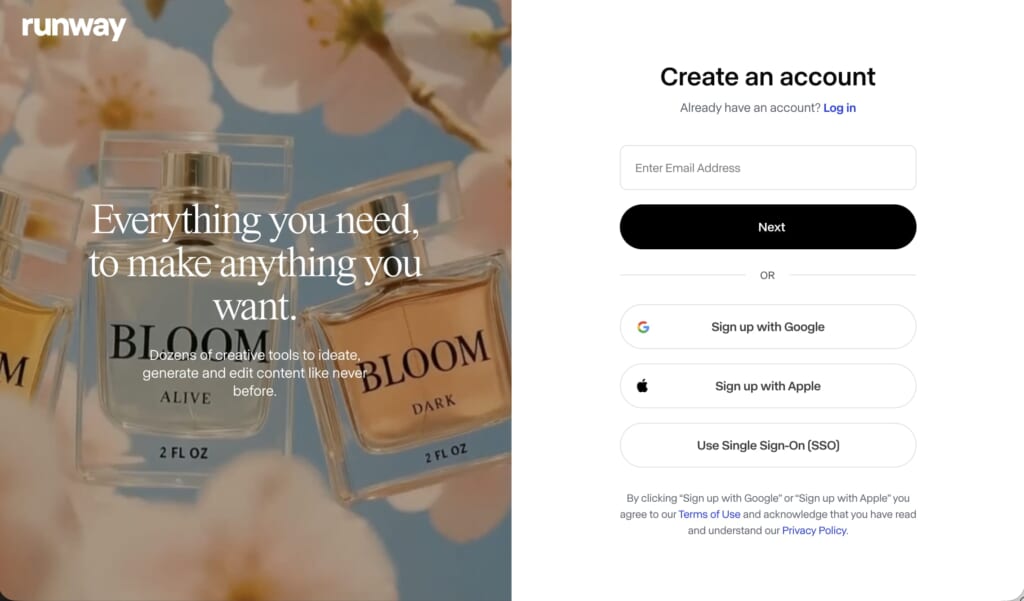The image size is (1024, 601).
Task: Click the Google logo icon
Action: coord(643,327)
